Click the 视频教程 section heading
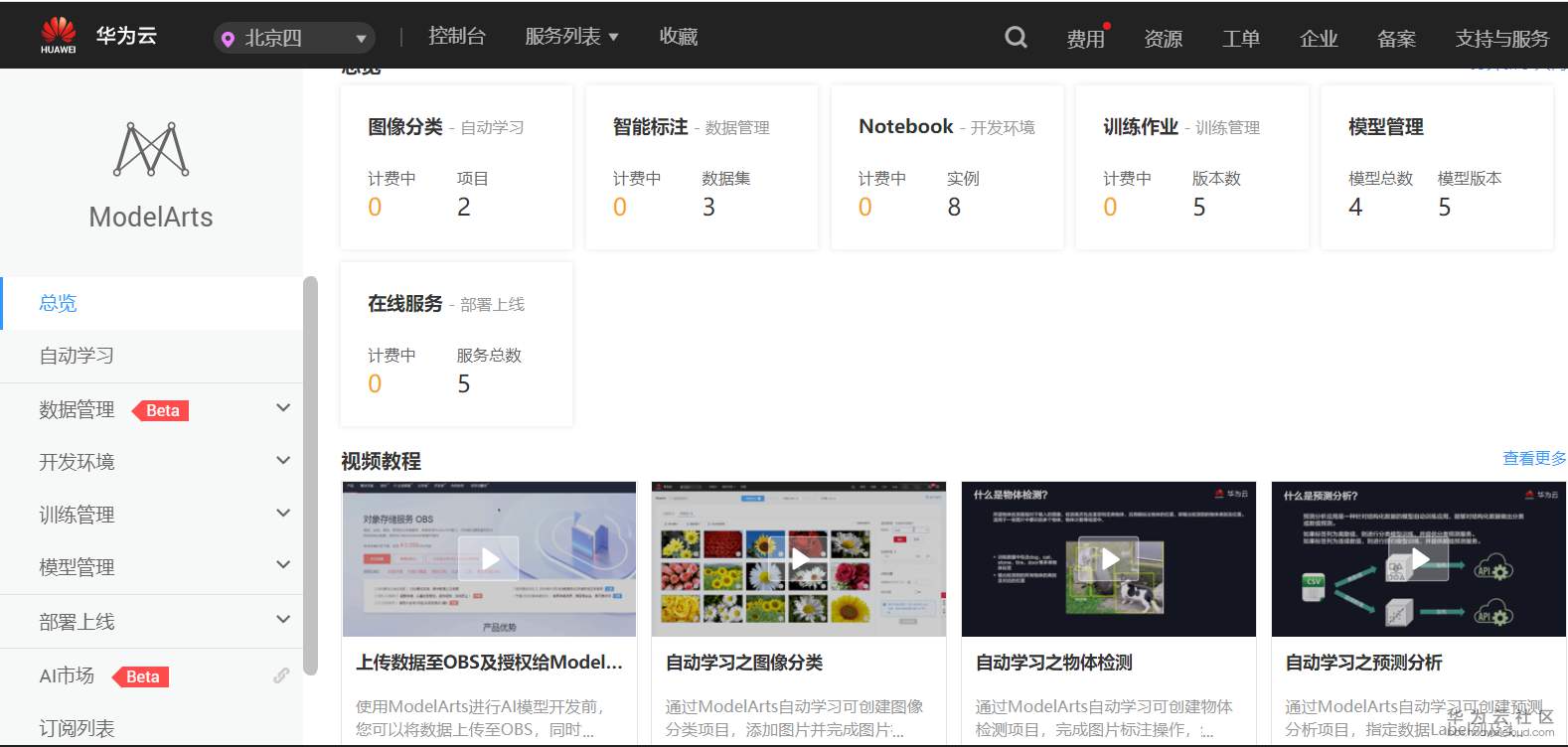 381,461
